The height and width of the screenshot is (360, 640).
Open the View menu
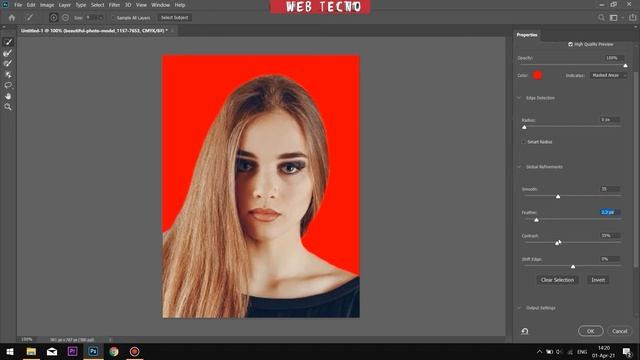141,5
